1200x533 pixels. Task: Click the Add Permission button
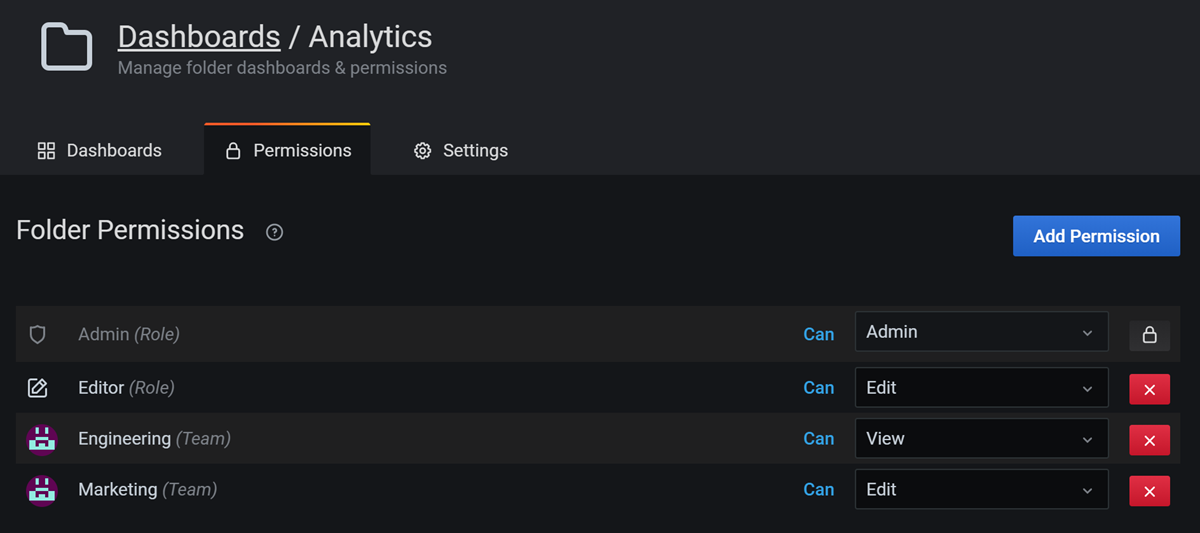click(x=1096, y=237)
